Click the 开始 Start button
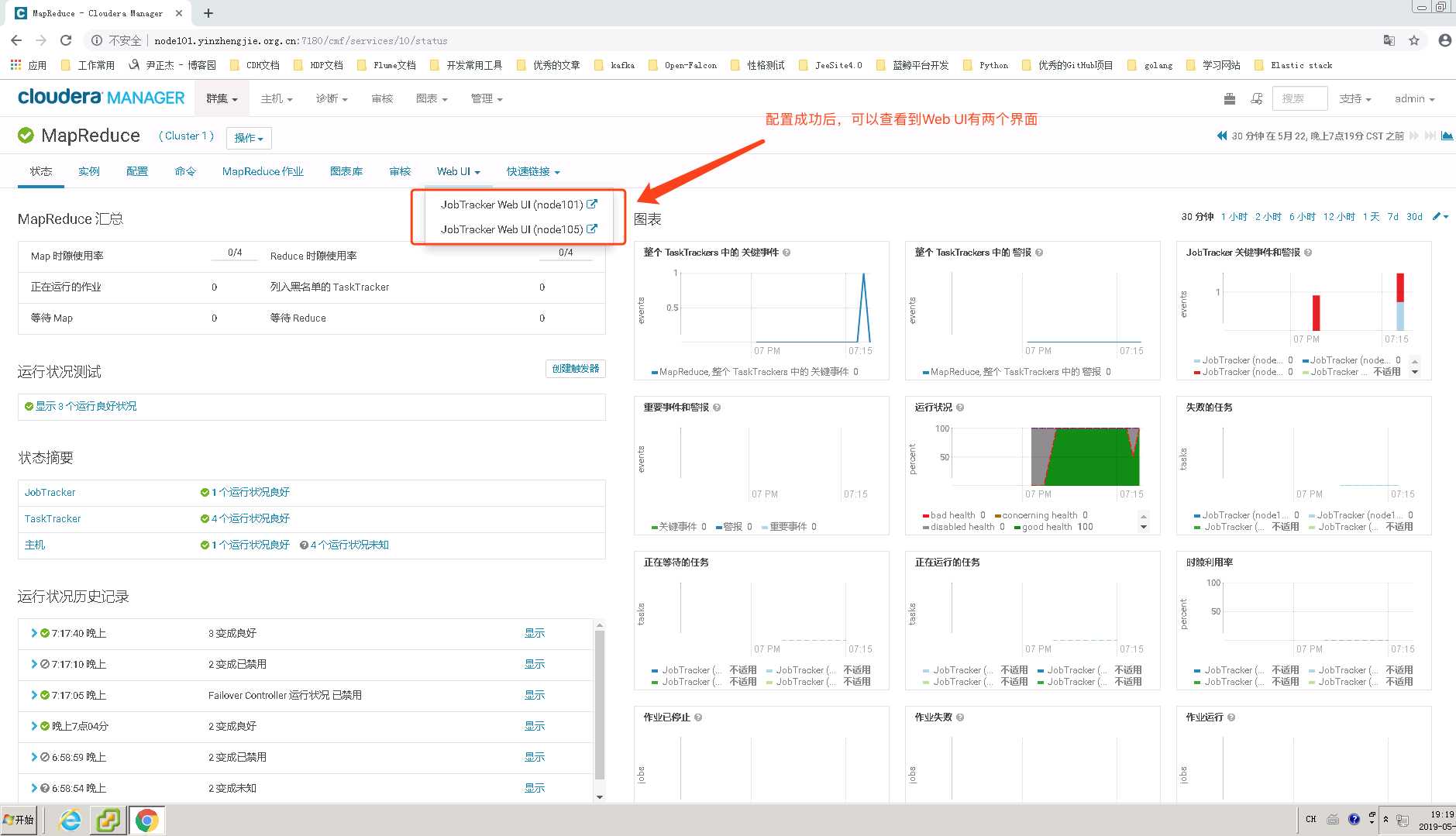This screenshot has width=1456, height=836. pyautogui.click(x=19, y=820)
